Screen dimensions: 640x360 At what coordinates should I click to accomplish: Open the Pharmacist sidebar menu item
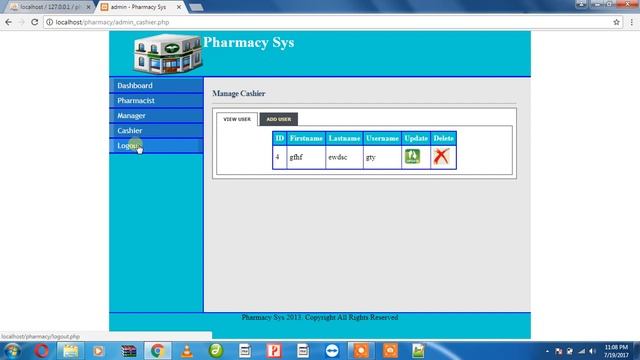tap(156, 100)
